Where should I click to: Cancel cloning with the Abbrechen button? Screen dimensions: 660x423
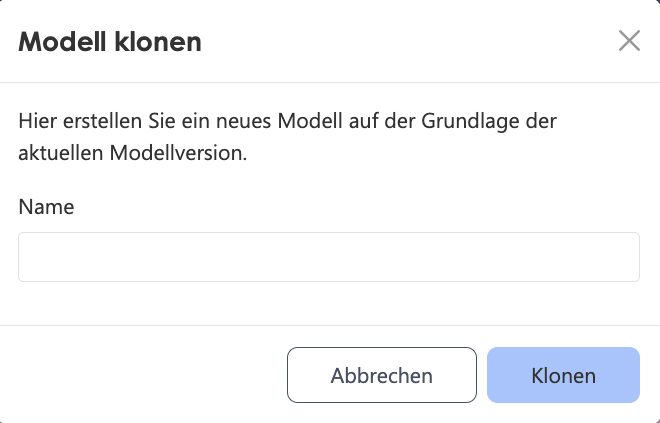[x=382, y=375]
